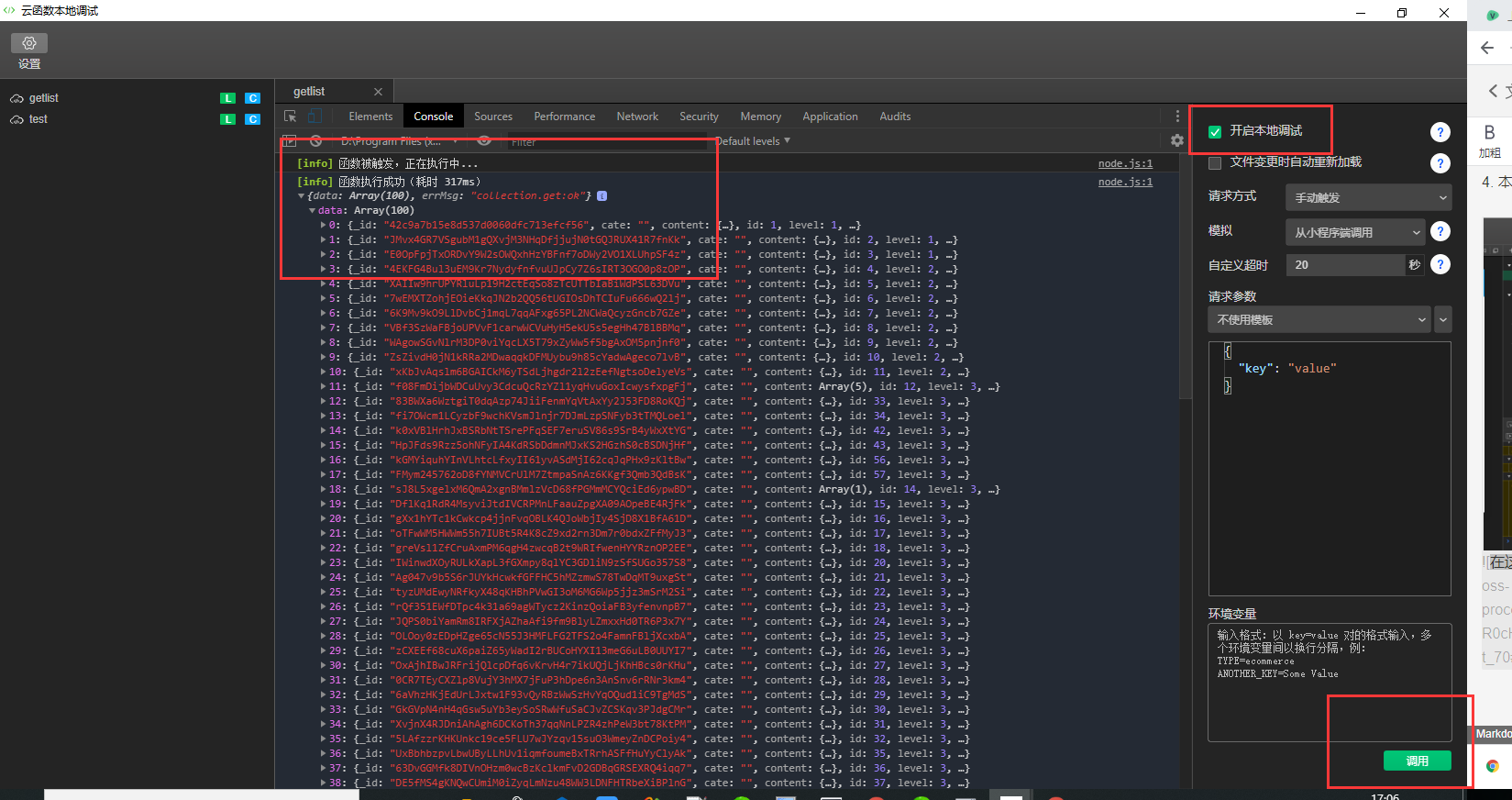The width and height of the screenshot is (1512, 800).
Task: Open the 不使用模板 template dropdown
Action: 1319,320
